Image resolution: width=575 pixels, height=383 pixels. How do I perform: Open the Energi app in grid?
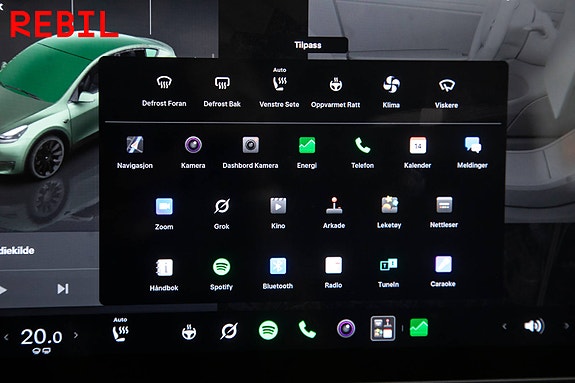coord(307,152)
